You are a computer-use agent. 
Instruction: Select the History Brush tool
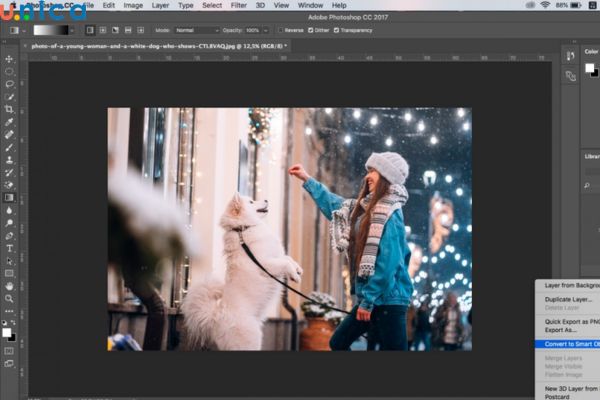click(x=9, y=173)
